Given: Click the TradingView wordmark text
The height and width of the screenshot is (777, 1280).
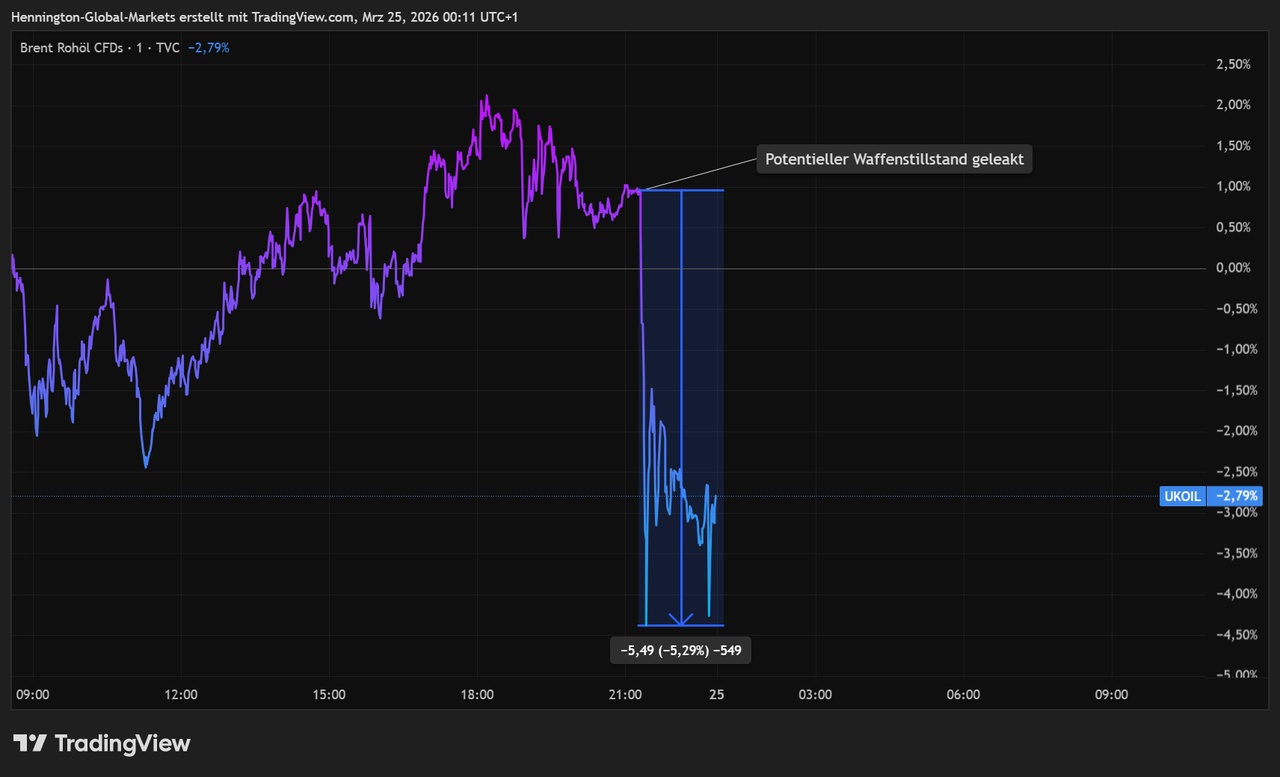Looking at the screenshot, I should pos(122,743).
